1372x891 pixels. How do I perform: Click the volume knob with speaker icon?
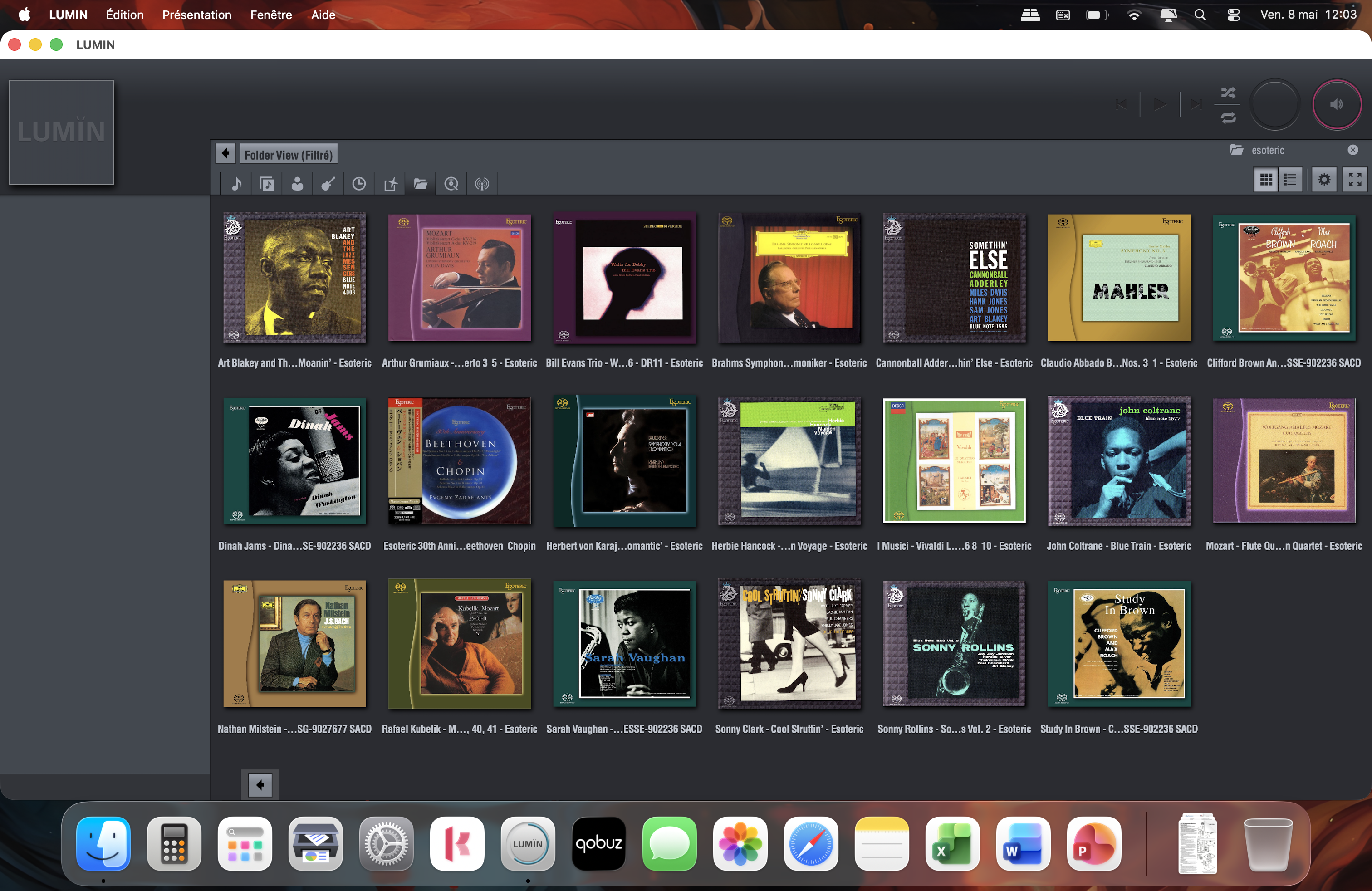1337,104
